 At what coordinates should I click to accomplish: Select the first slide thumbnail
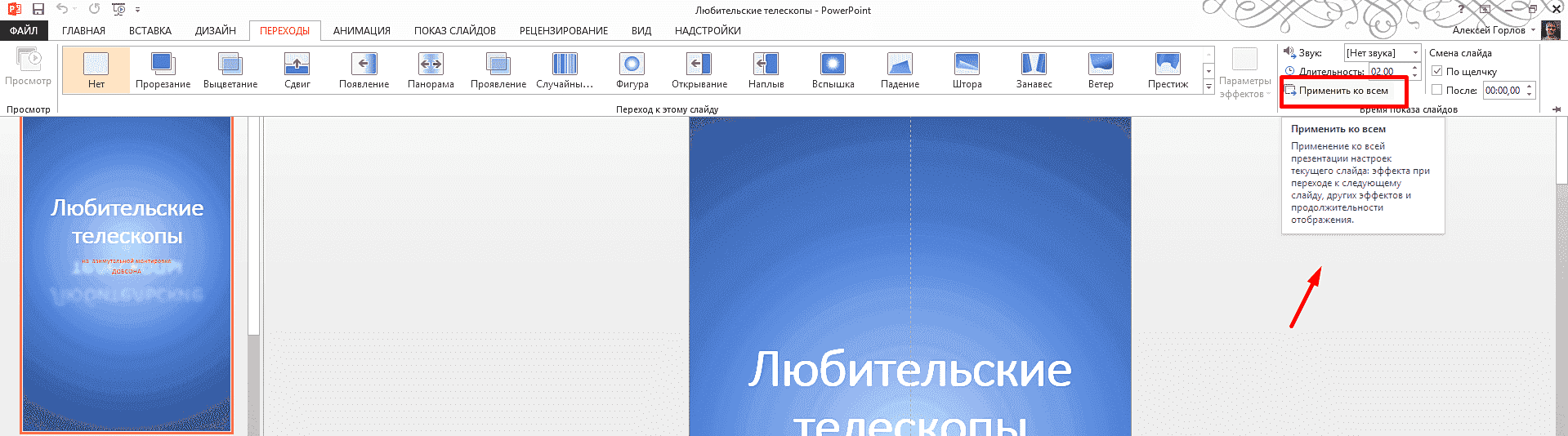(127, 274)
